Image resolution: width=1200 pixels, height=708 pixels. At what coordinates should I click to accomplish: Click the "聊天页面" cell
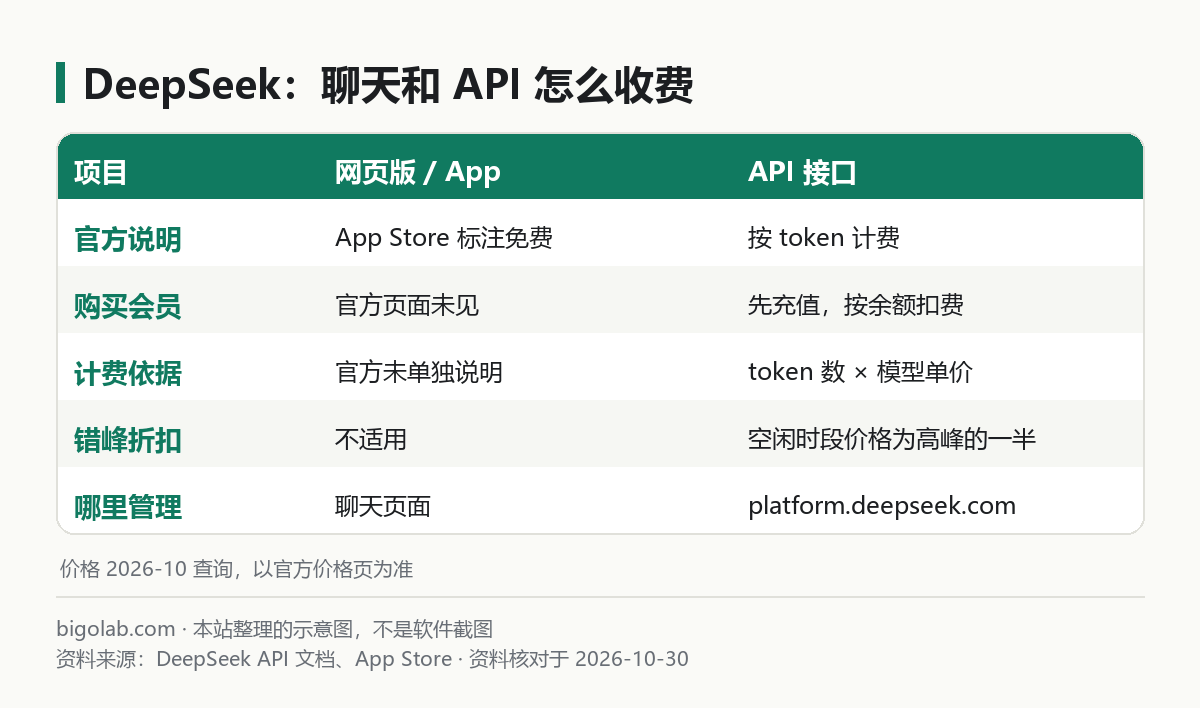pyautogui.click(x=383, y=506)
